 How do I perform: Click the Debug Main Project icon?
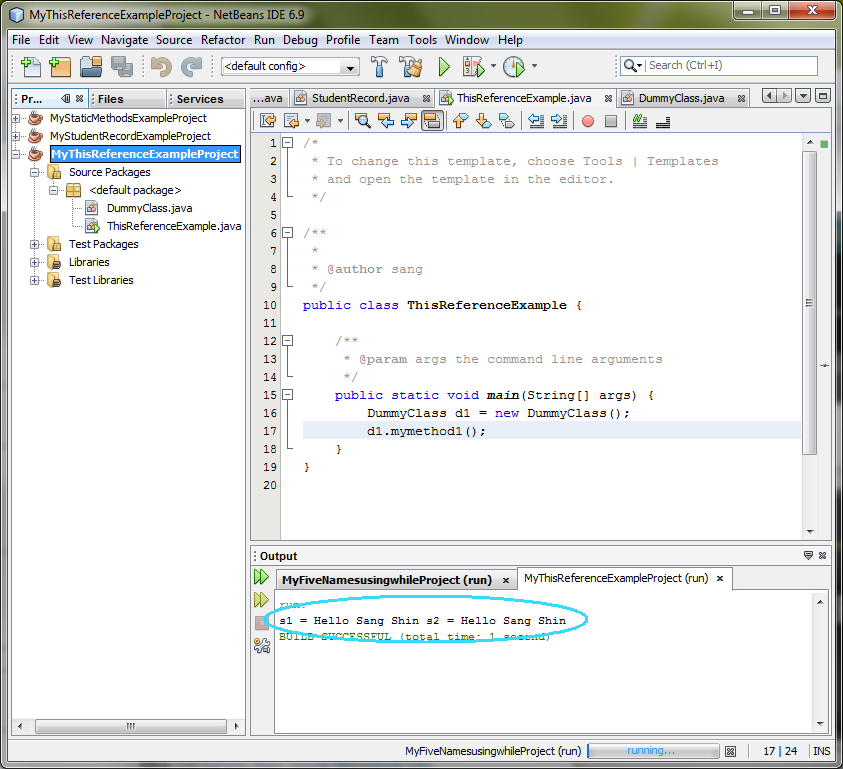474,66
